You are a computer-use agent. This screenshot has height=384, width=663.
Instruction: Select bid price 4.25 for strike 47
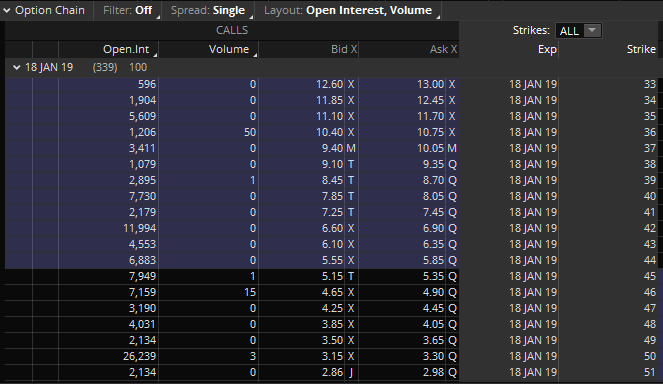pyautogui.click(x=332, y=309)
